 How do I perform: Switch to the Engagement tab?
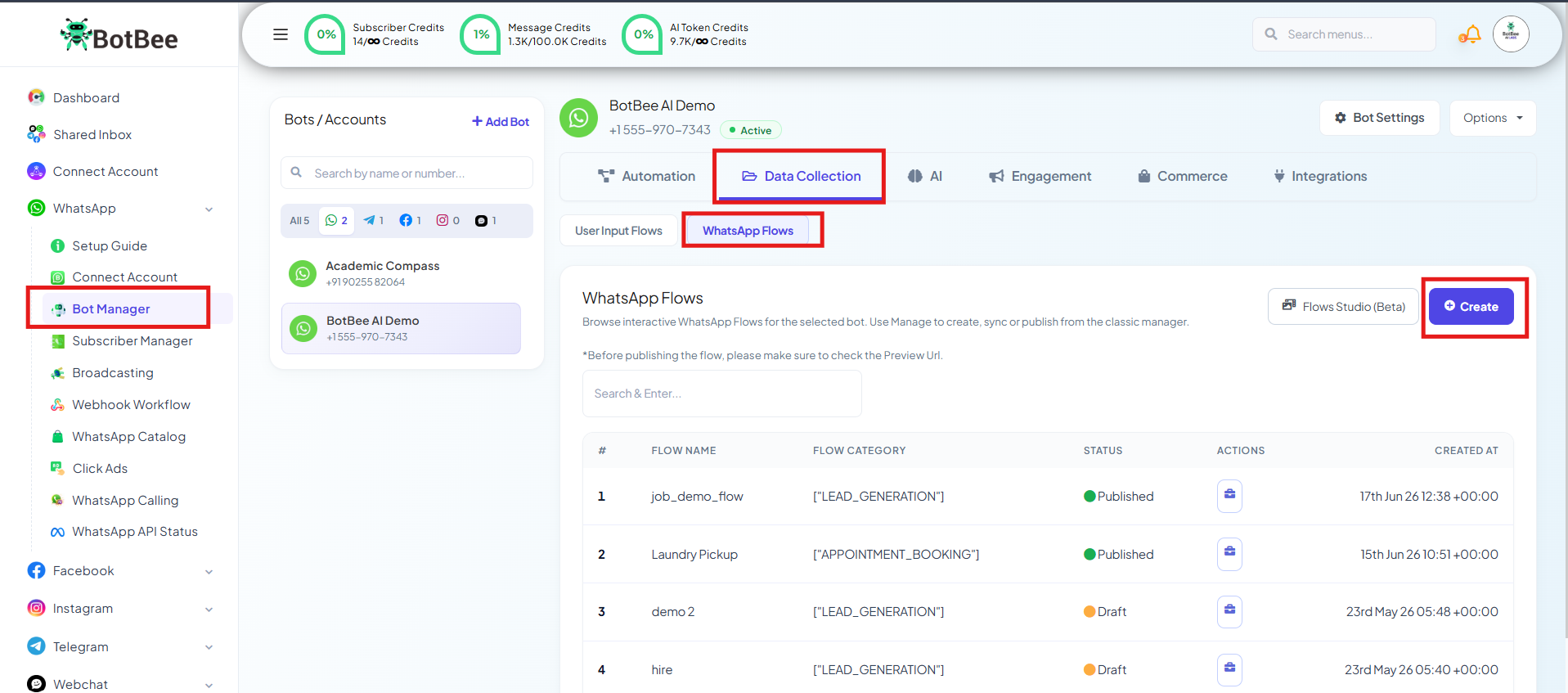[x=1040, y=176]
